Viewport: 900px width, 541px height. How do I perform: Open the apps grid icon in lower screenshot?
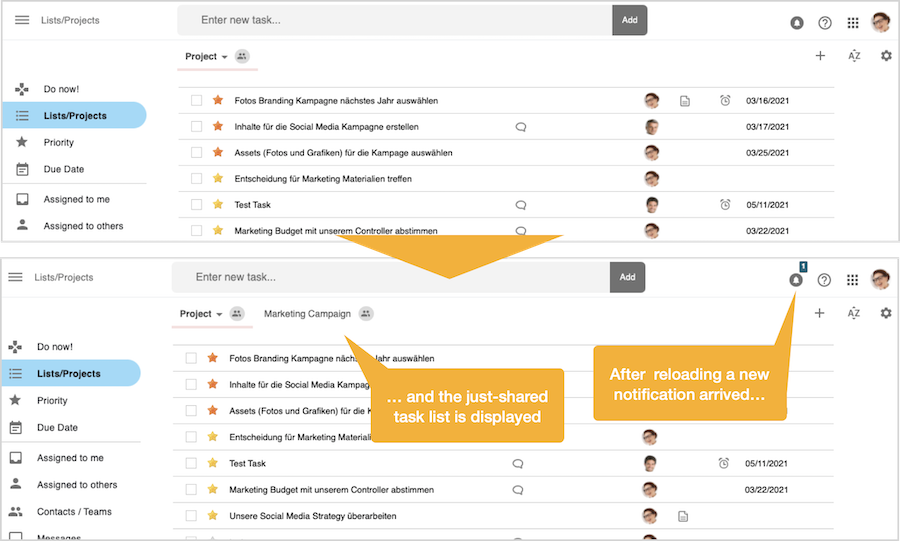pos(853,280)
